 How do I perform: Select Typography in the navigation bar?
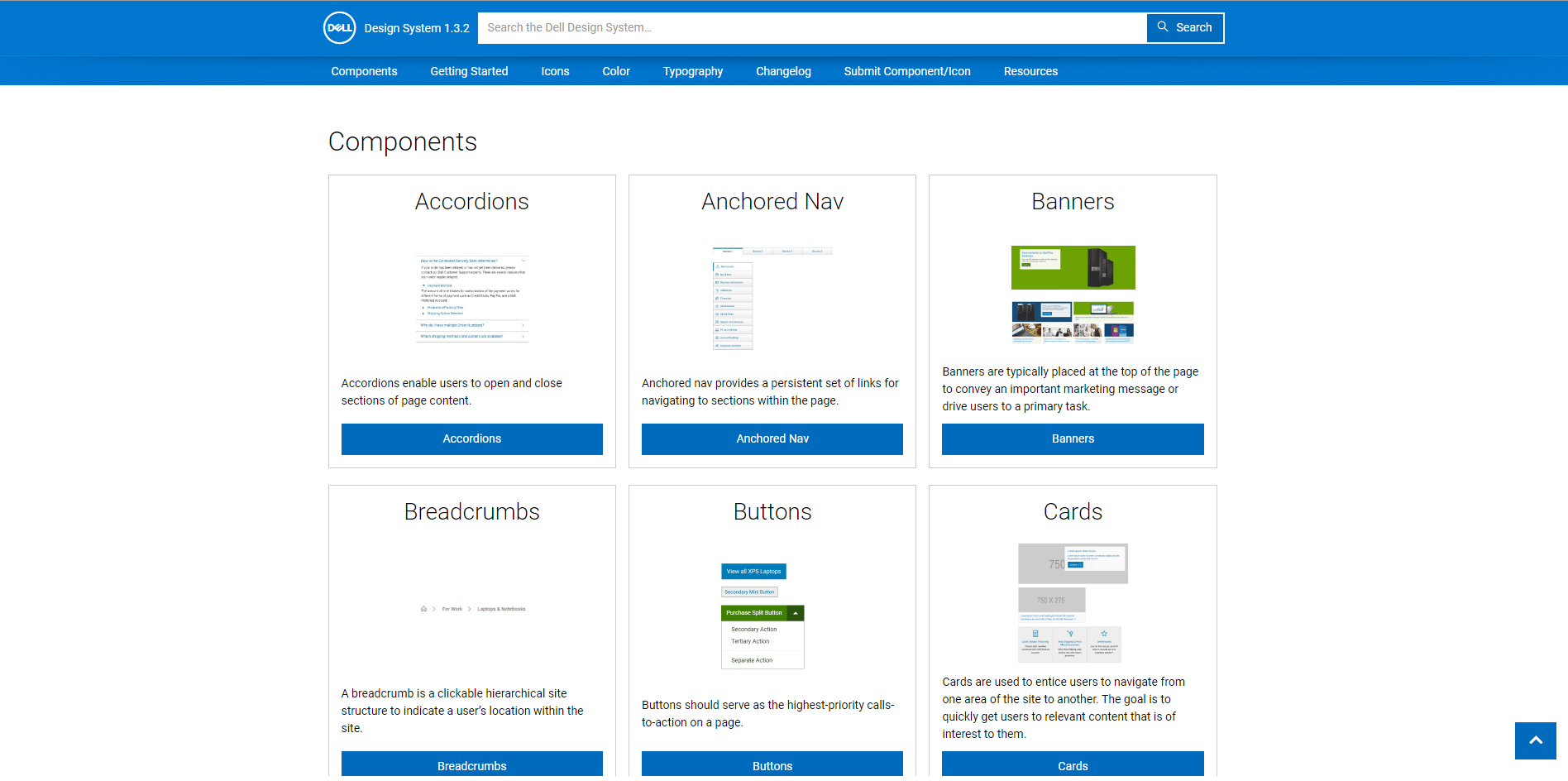(x=693, y=71)
